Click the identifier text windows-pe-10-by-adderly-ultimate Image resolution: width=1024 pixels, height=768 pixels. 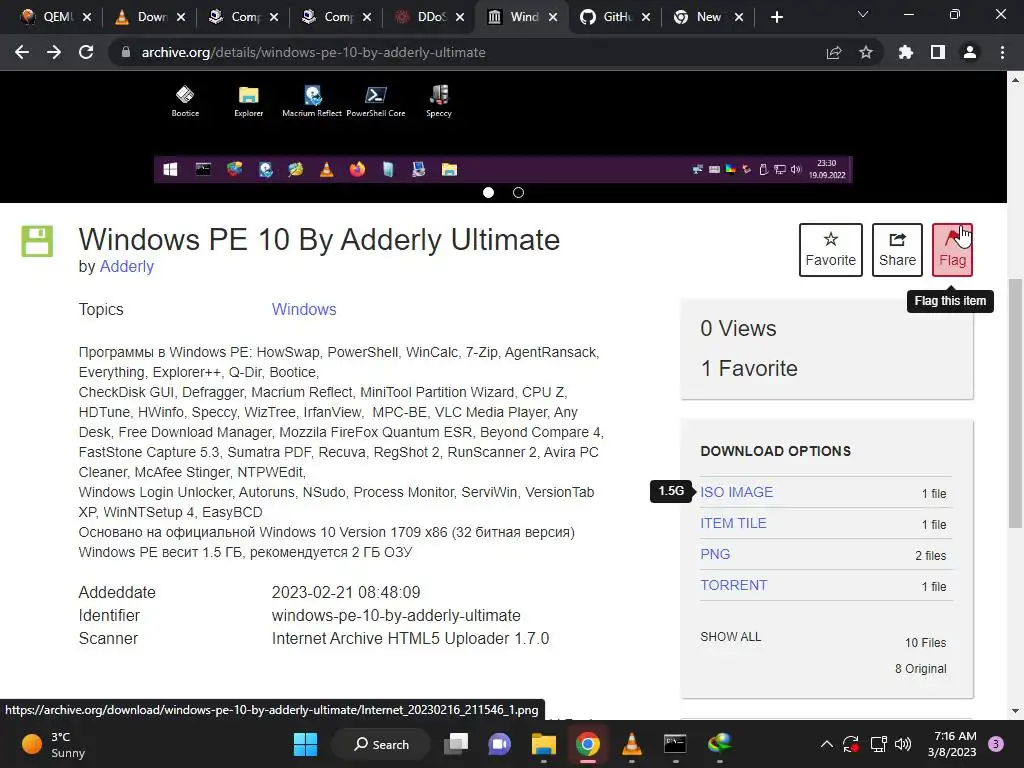(396, 616)
